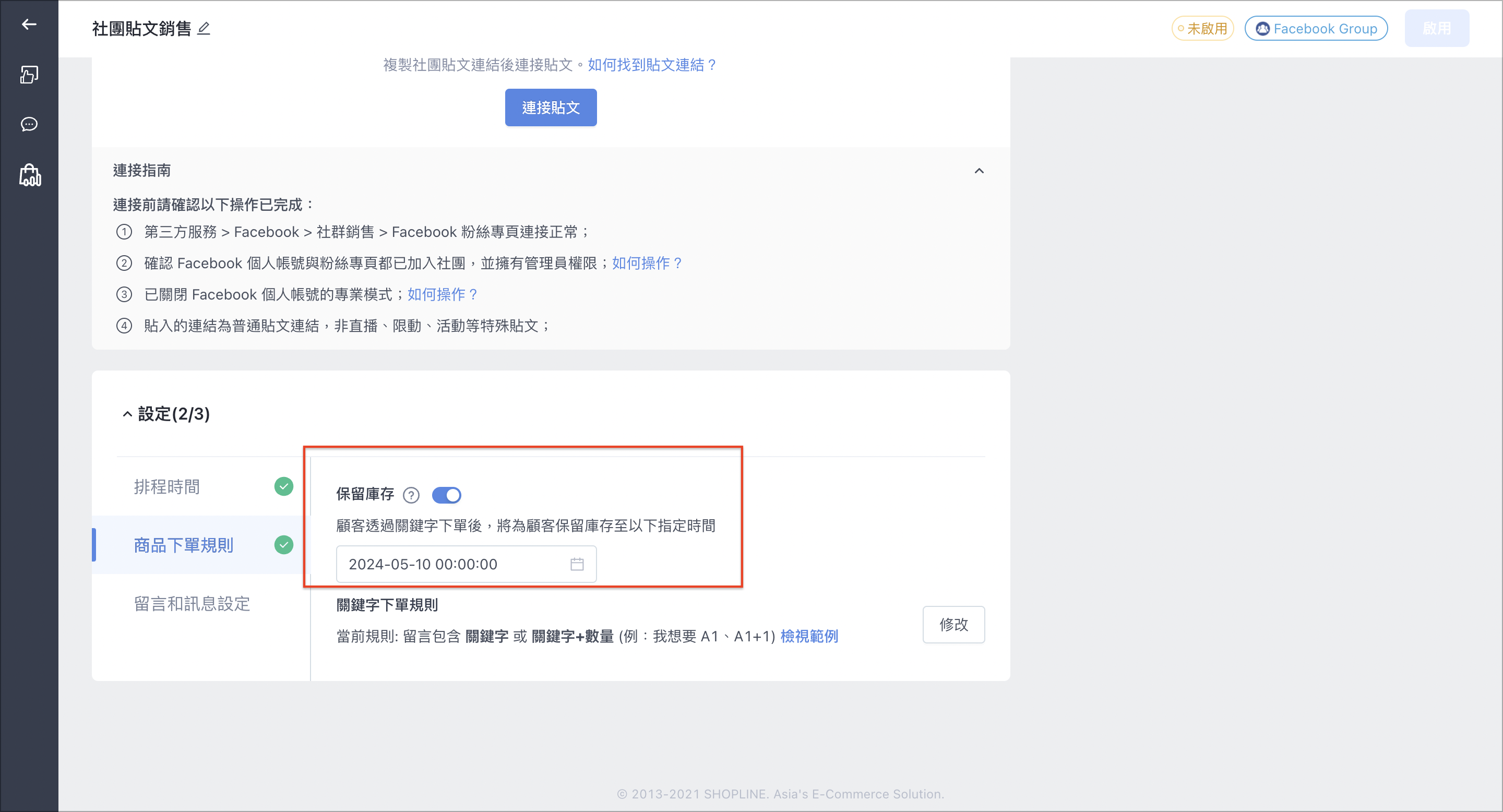1503x812 pixels.
Task: Click the 保留庫存 label text
Action: [x=365, y=494]
